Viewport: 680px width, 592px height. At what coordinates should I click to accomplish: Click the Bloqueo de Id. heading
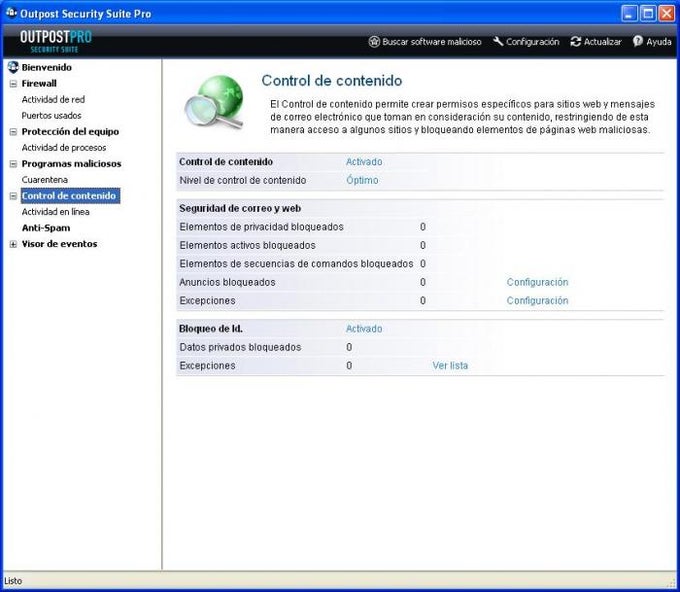(x=211, y=329)
